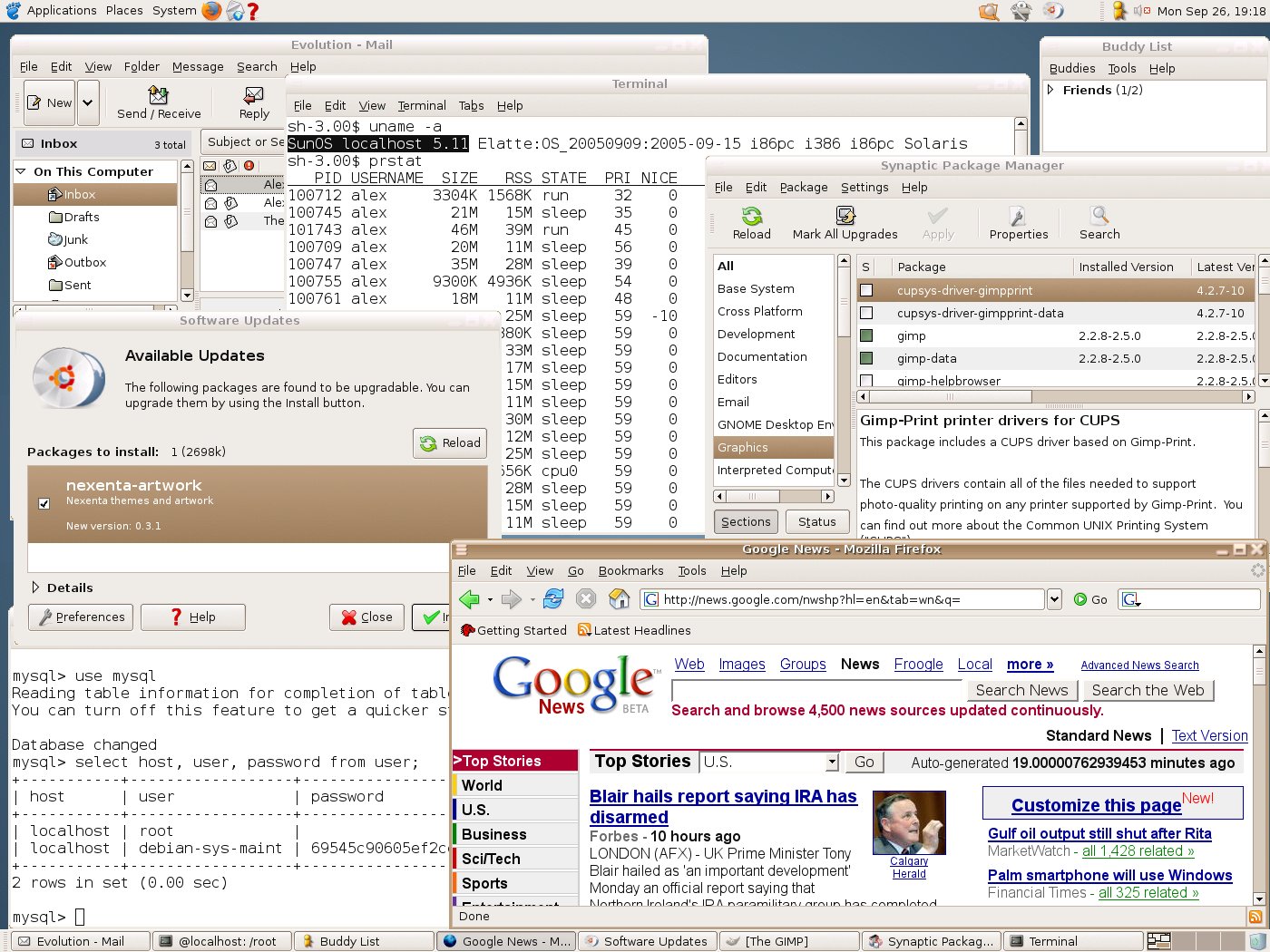Reload the page in Firefox

(553, 598)
